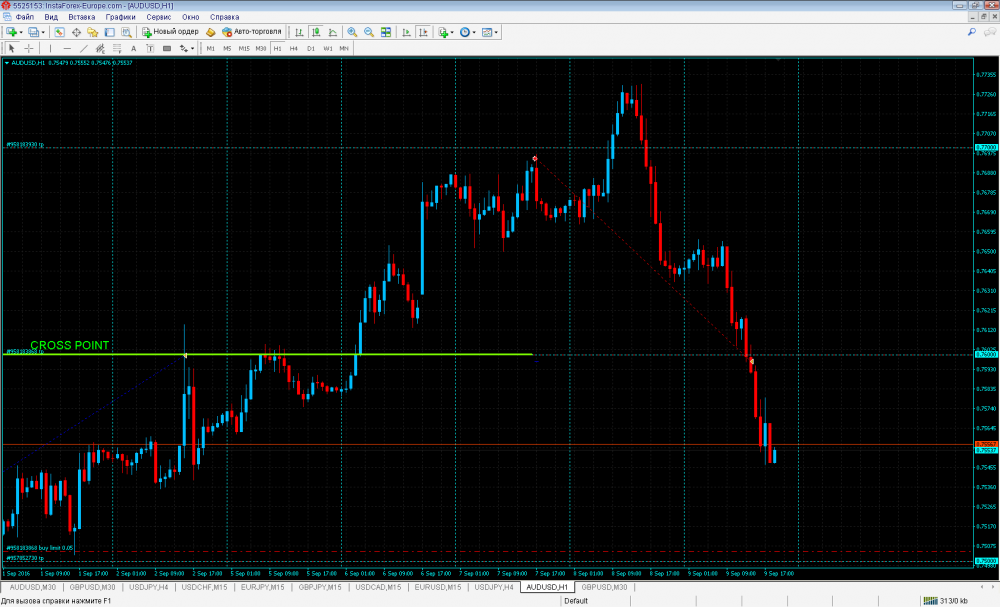Screen dimensions: 1000x607
Task: Toggle chart Auto Scroll
Action: point(406,32)
